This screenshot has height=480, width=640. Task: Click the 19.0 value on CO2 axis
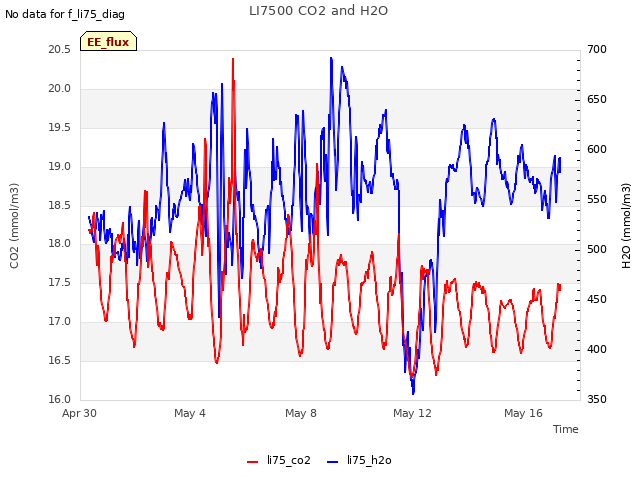[x=60, y=166]
